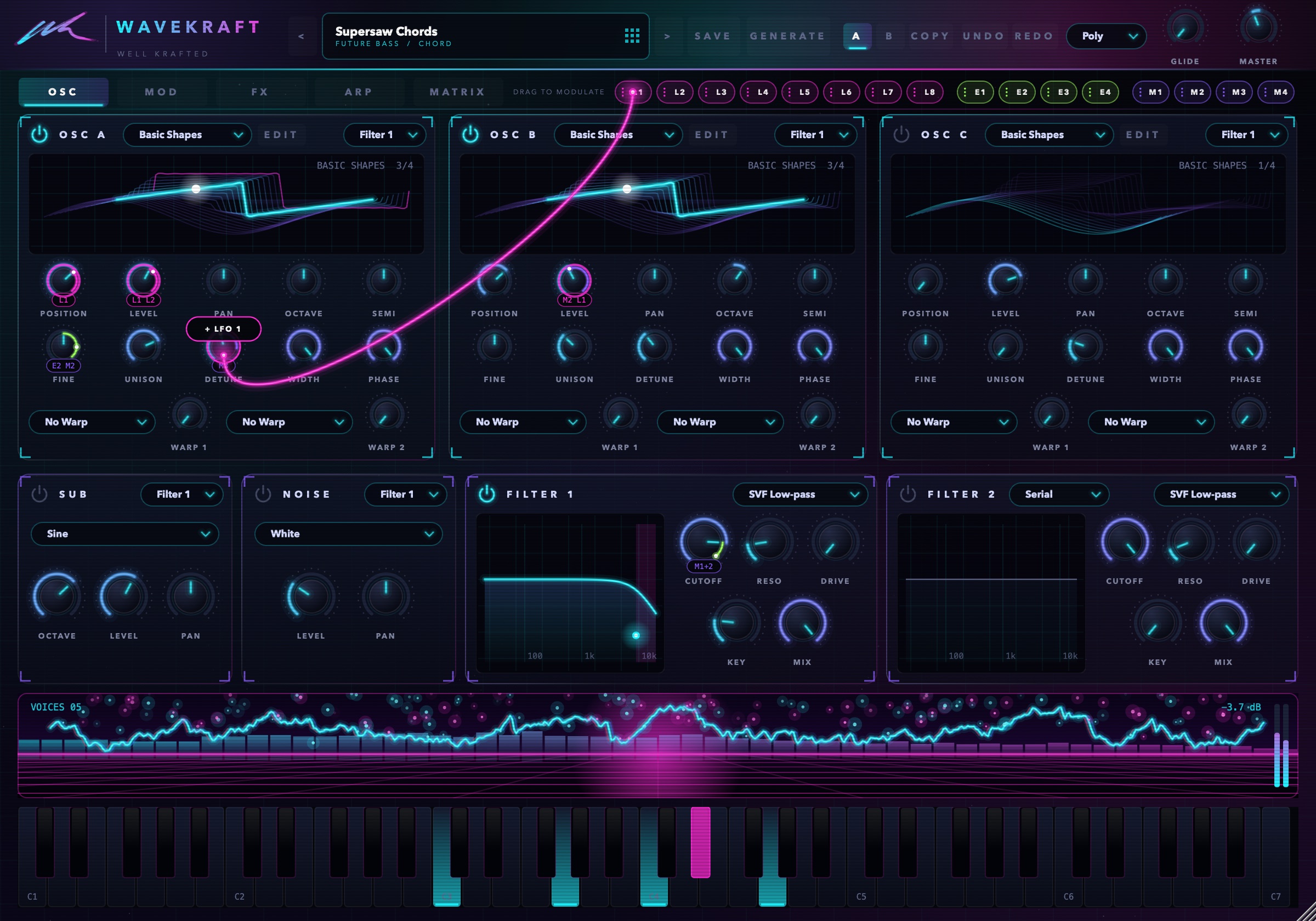
Task: Switch to the MATRIX tab
Action: (x=457, y=92)
